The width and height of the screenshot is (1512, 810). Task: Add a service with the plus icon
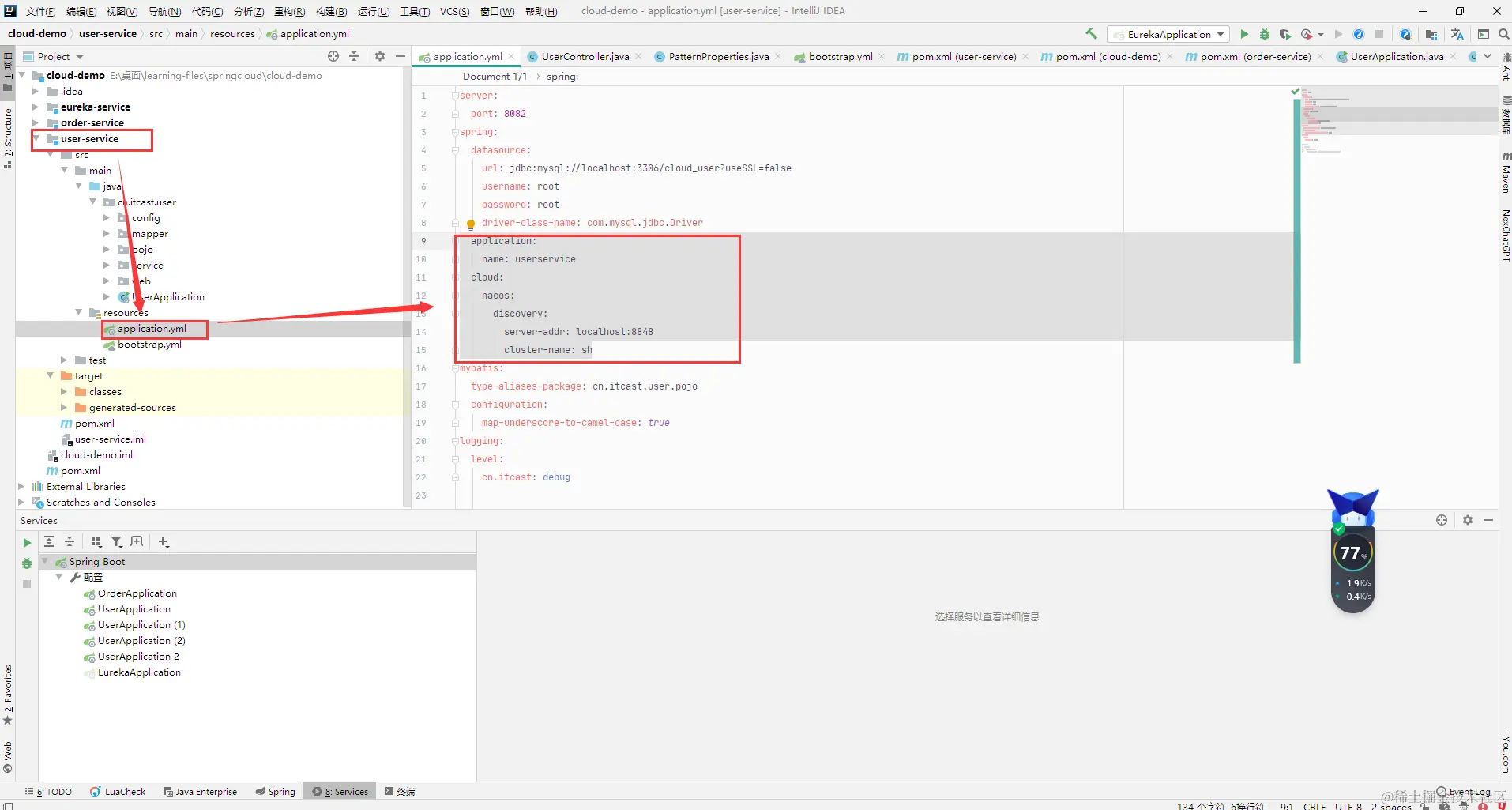pos(164,541)
